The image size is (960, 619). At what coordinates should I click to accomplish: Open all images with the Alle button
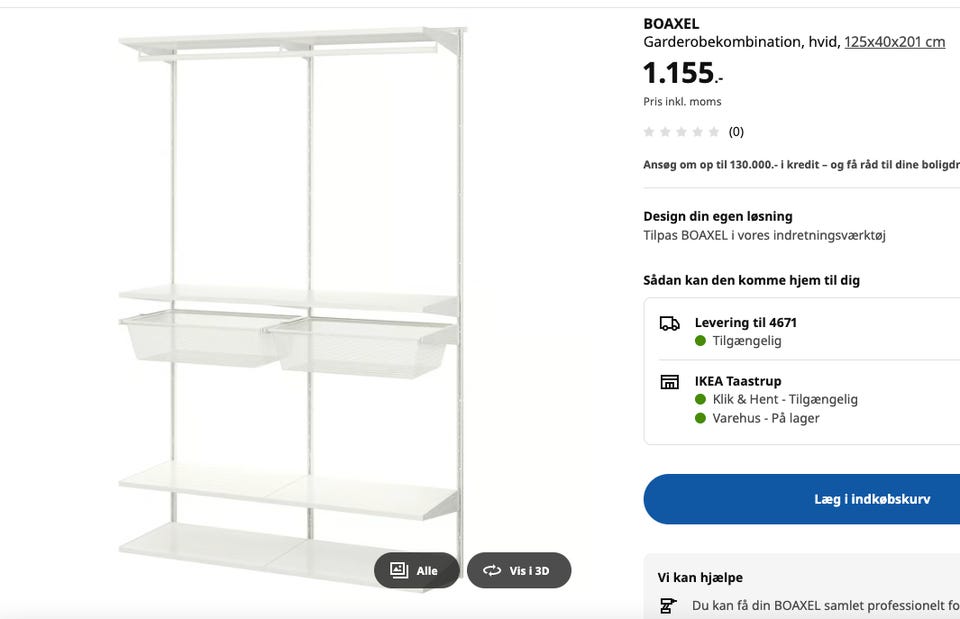click(x=416, y=571)
